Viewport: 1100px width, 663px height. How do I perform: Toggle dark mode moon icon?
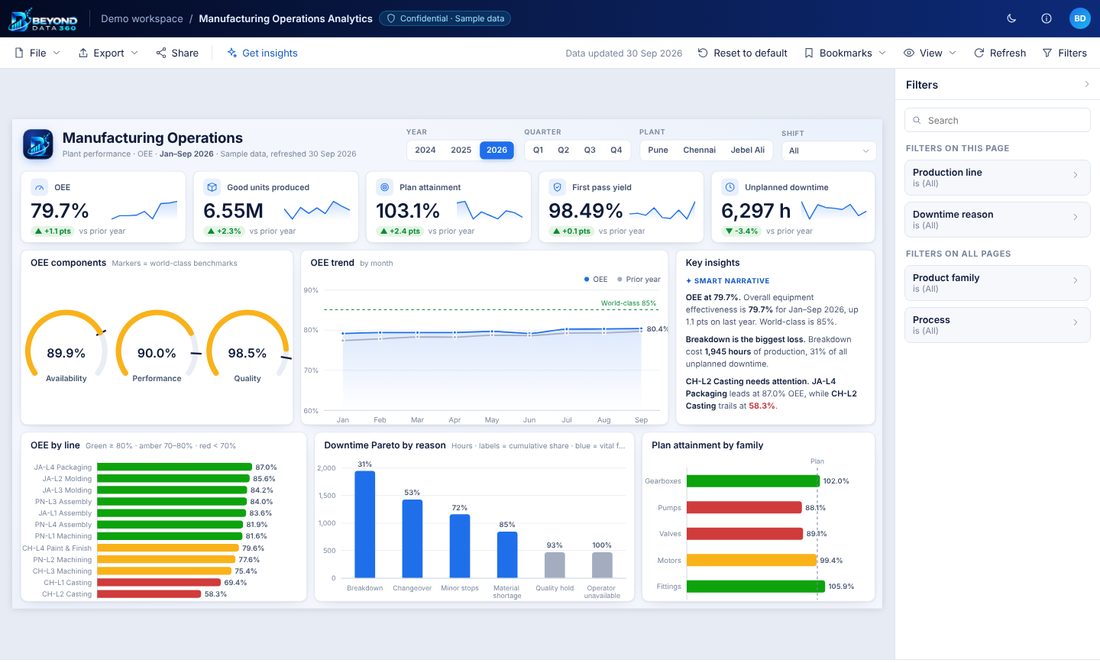point(1012,19)
